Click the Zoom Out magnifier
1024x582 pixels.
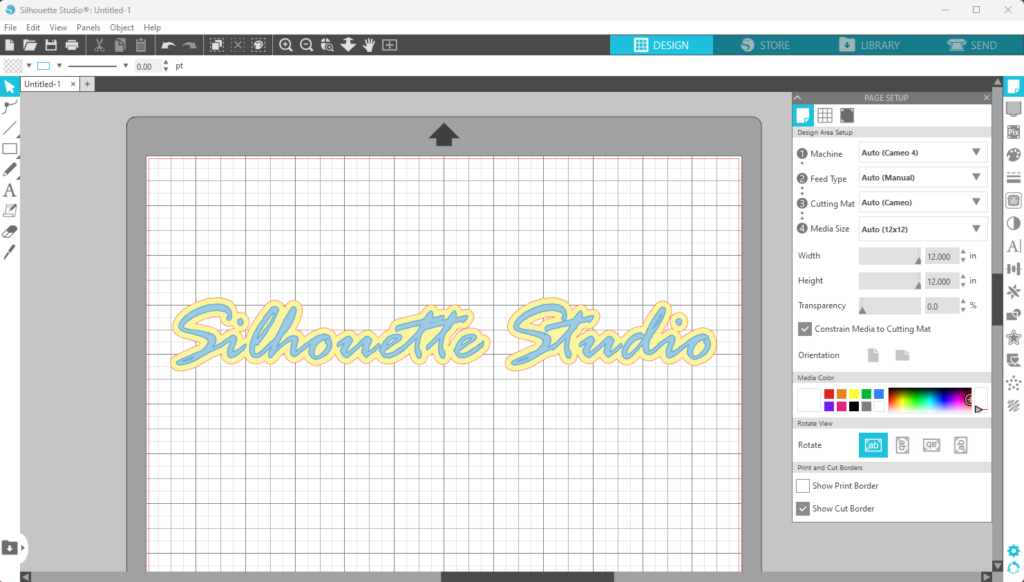point(306,45)
